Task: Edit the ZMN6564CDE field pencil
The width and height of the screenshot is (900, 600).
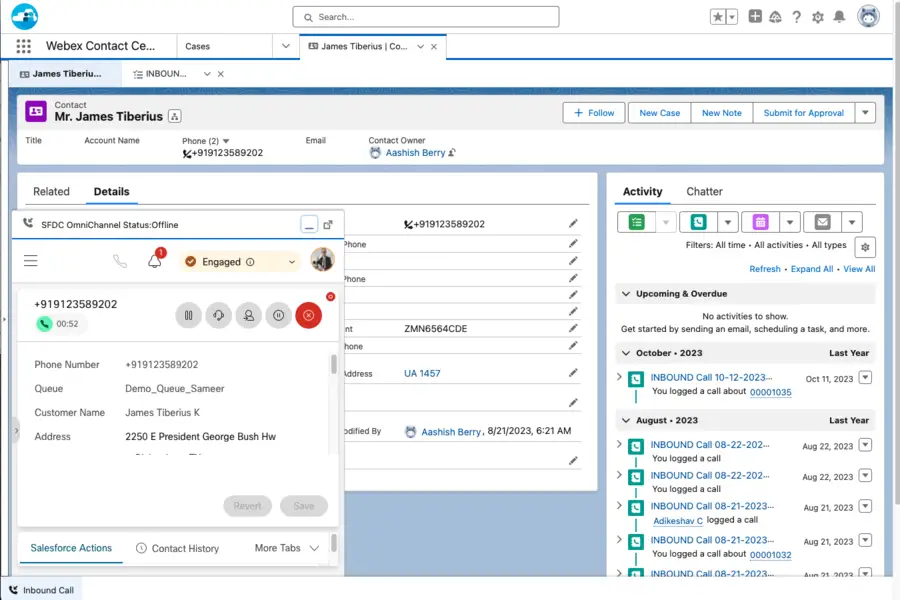Action: [573, 328]
